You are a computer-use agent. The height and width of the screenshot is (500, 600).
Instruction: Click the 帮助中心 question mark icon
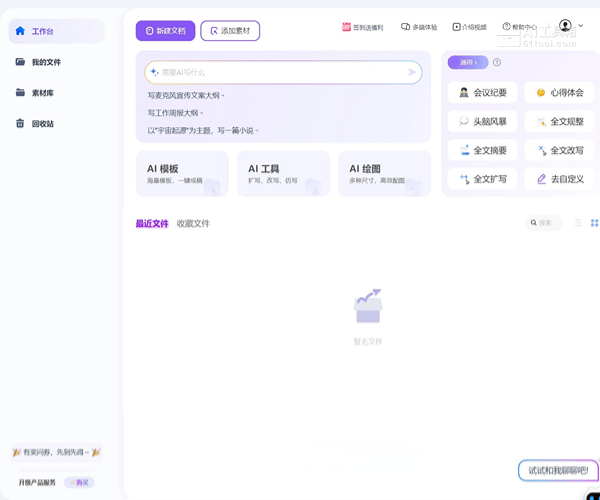point(507,27)
